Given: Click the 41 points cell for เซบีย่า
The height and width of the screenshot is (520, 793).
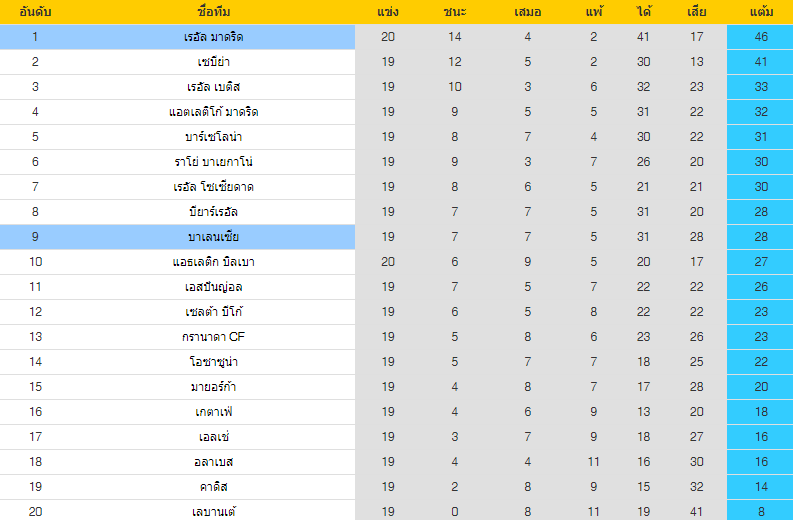Looking at the screenshot, I should click(761, 62).
